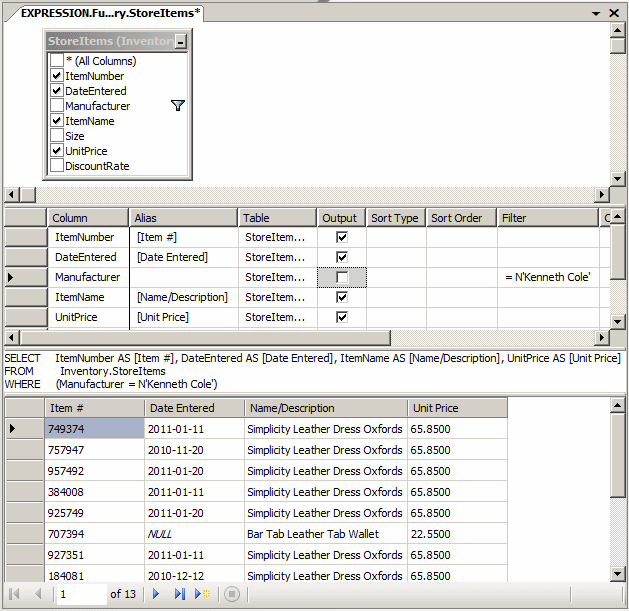629x611 pixels.
Task: Click Inventory.StoreItems in SQL pane
Action: (x=112, y=371)
